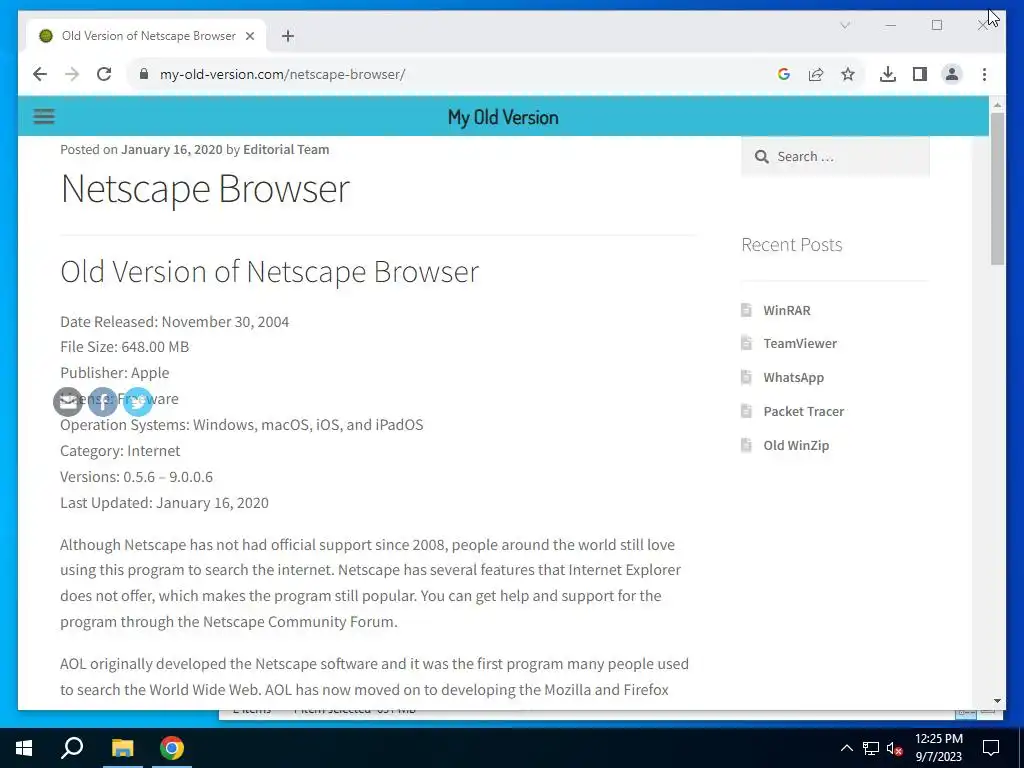Toggle Chrome side panel

pyautogui.click(x=920, y=74)
